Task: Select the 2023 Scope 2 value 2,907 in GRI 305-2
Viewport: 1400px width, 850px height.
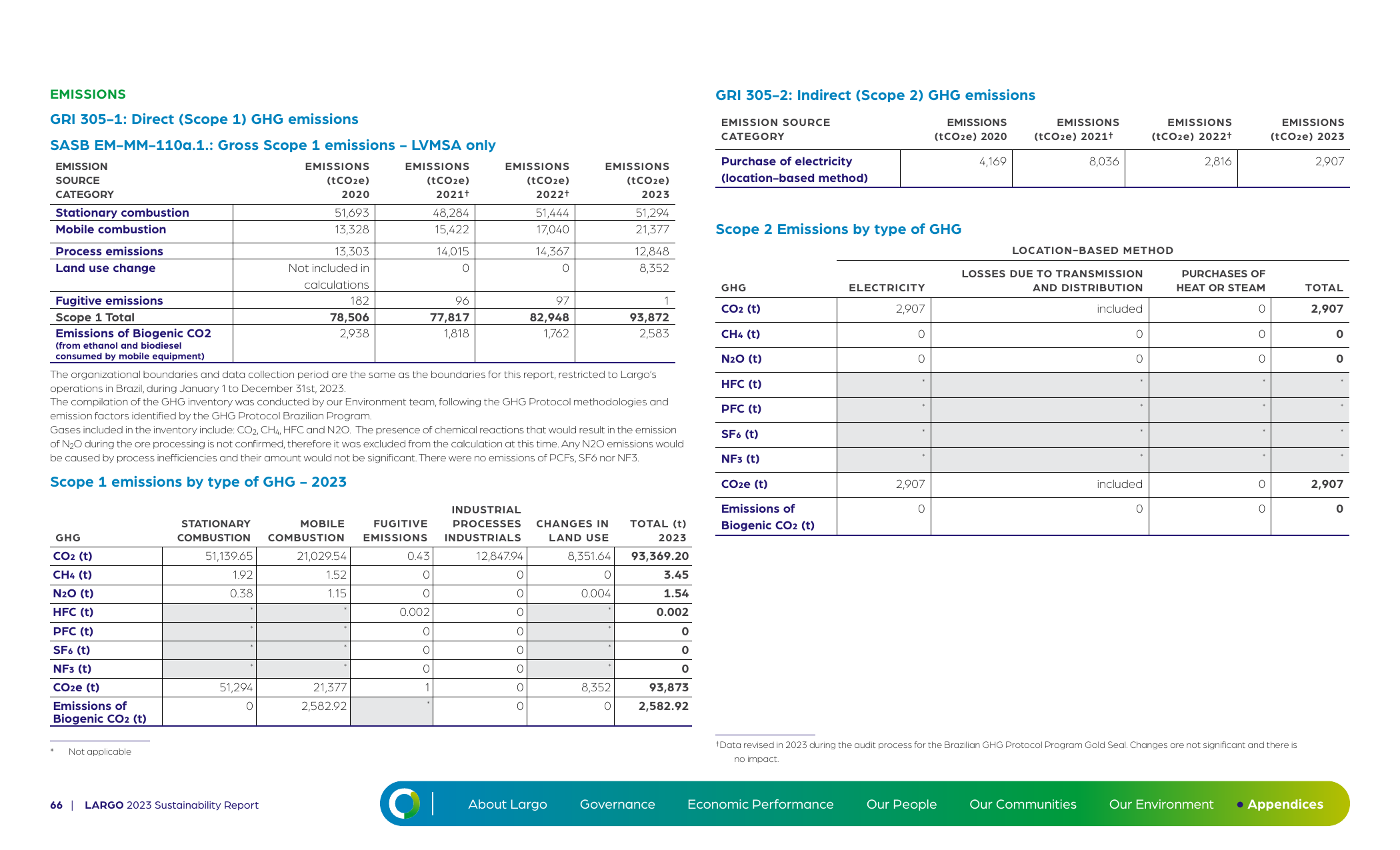Action: (x=1329, y=161)
